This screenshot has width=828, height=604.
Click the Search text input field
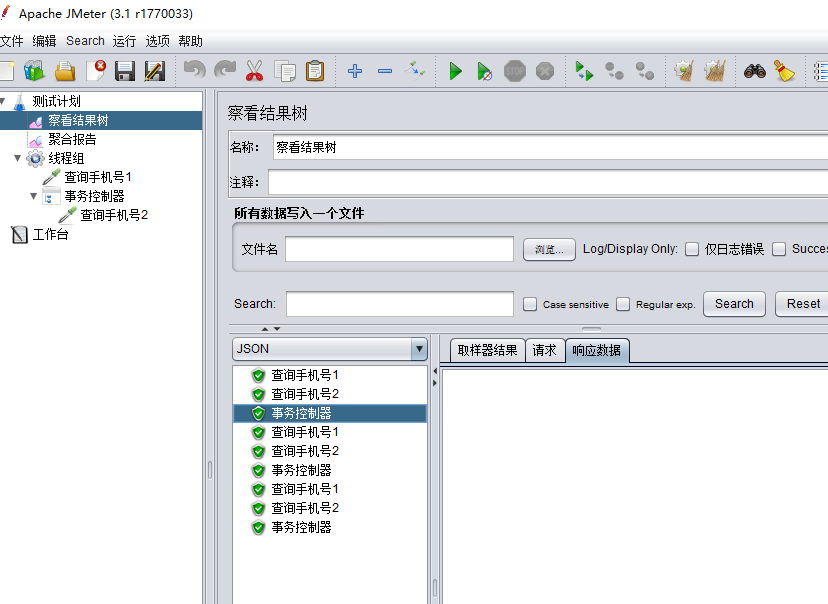coord(400,304)
